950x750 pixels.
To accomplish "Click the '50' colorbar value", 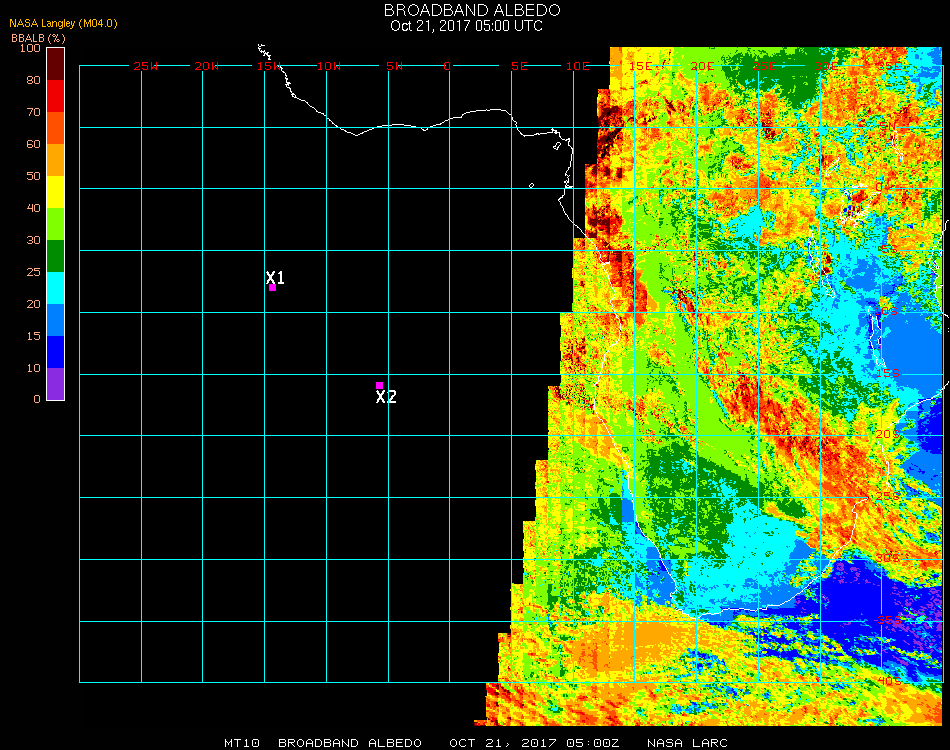I will tap(33, 176).
